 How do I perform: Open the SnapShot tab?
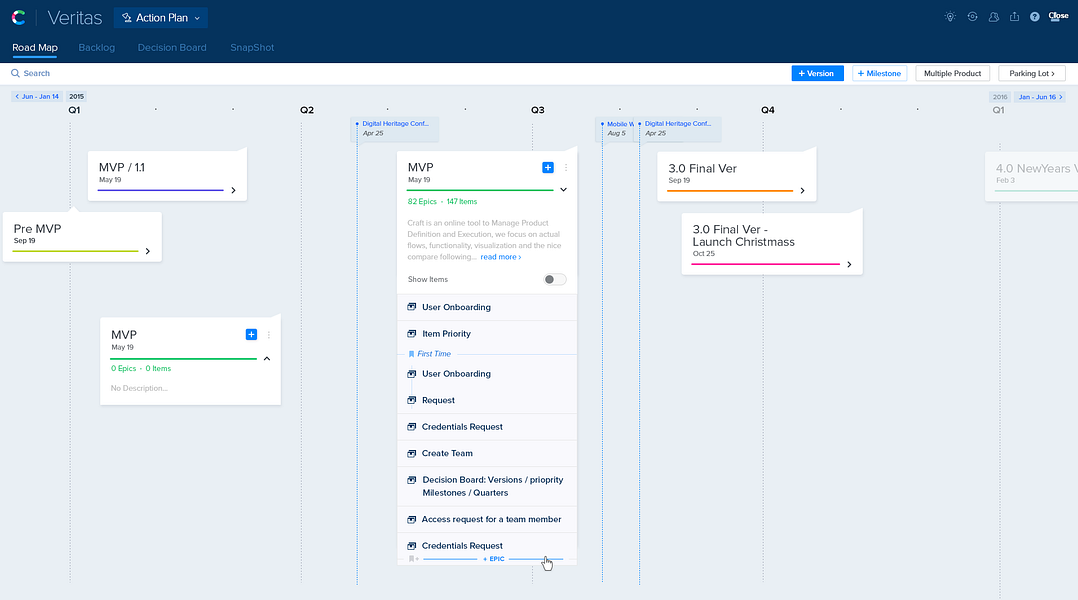tap(252, 47)
